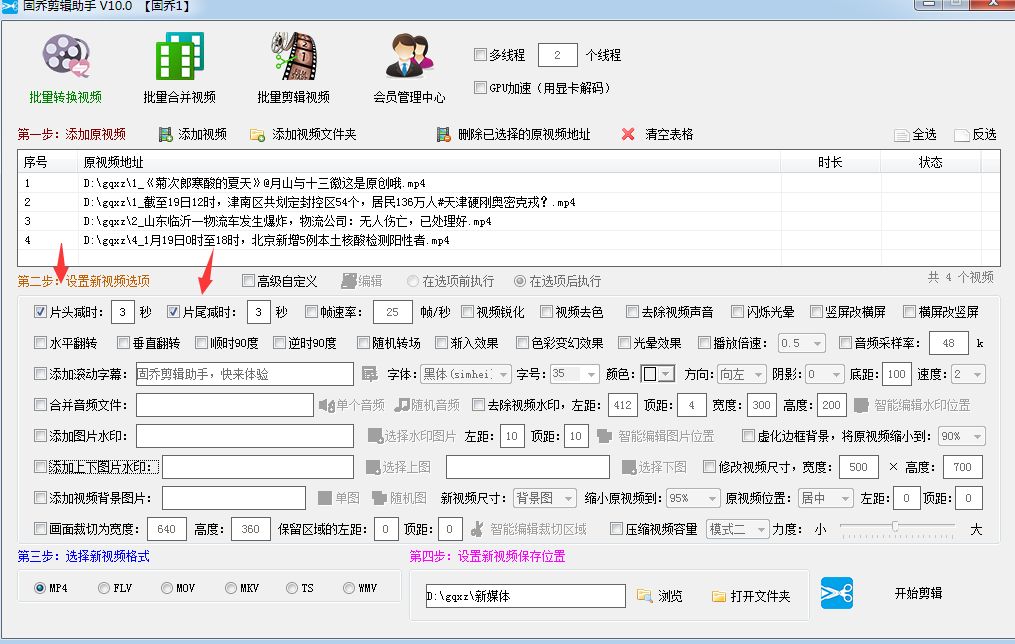
Task: Select the WMV format radio button
Action: [x=348, y=588]
